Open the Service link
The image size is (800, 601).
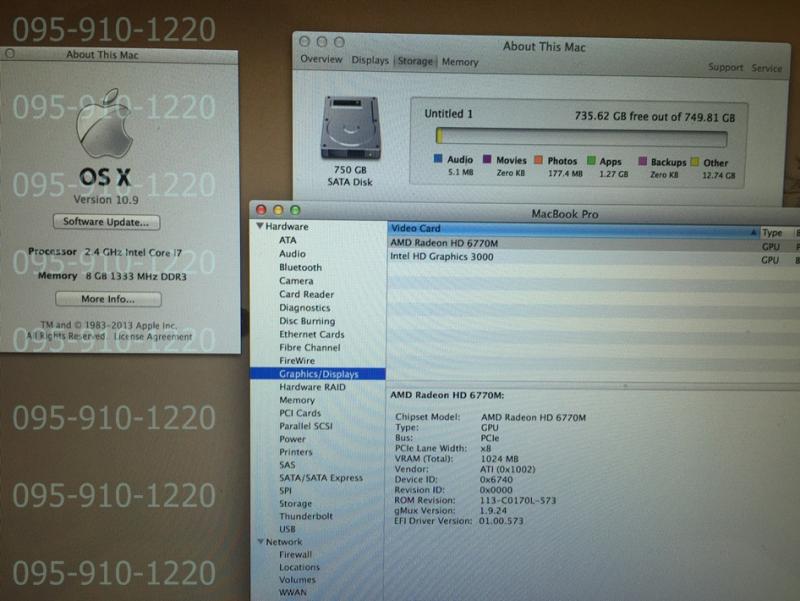click(x=766, y=68)
